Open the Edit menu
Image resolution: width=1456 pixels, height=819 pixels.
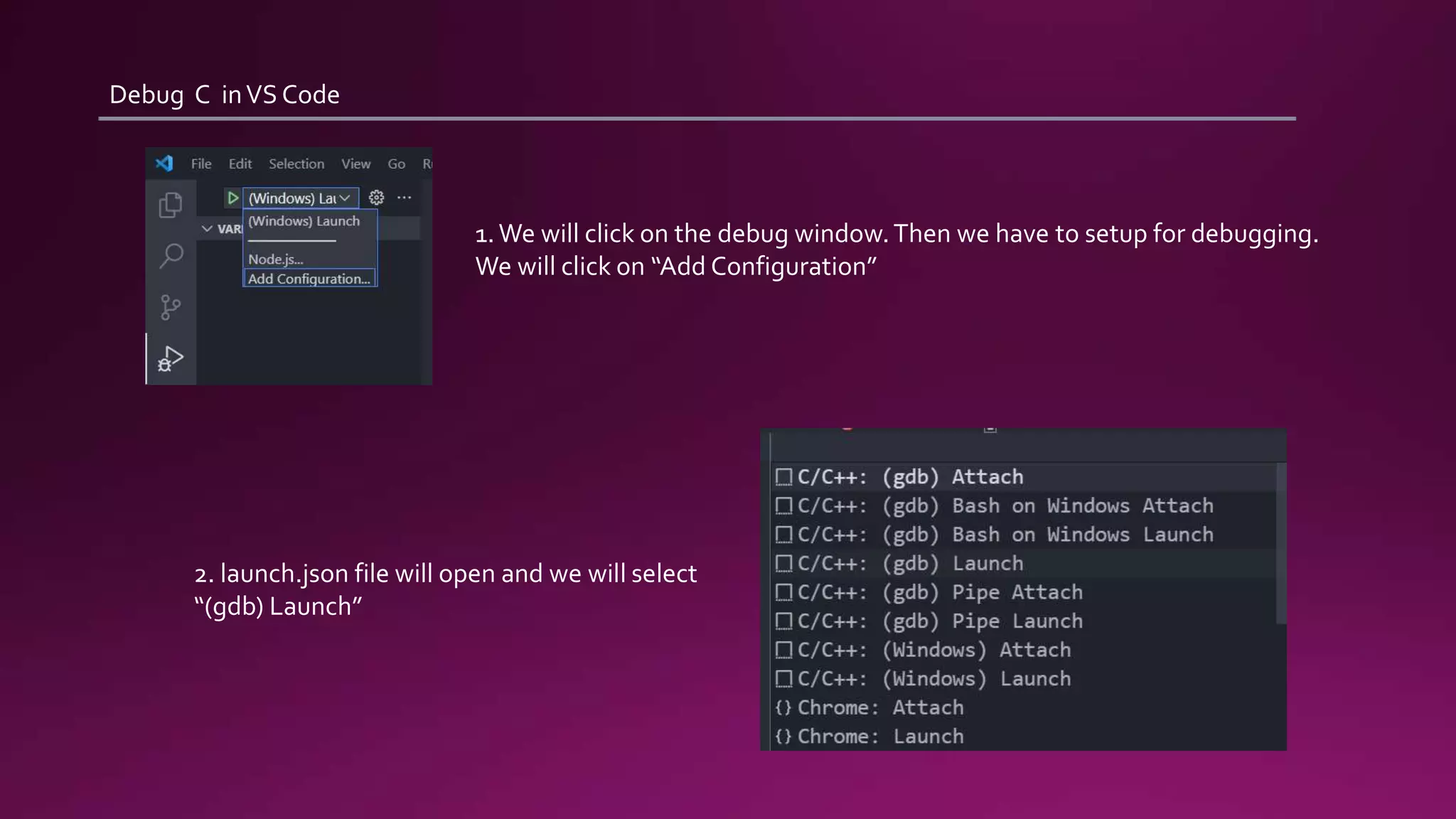(x=240, y=164)
